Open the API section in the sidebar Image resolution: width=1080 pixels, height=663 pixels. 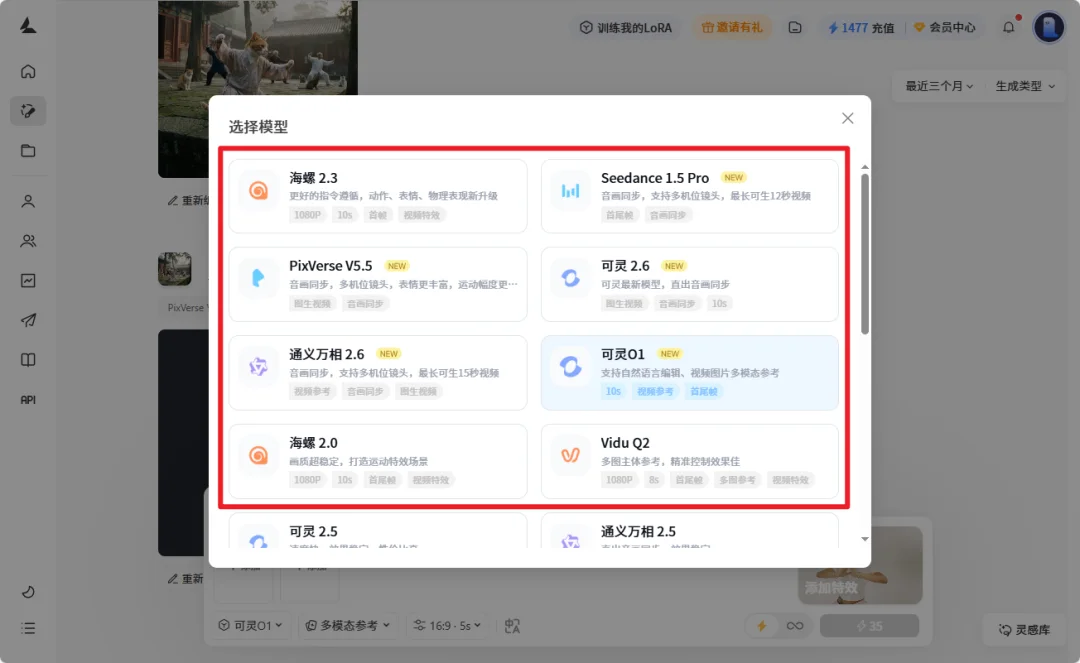(x=27, y=399)
